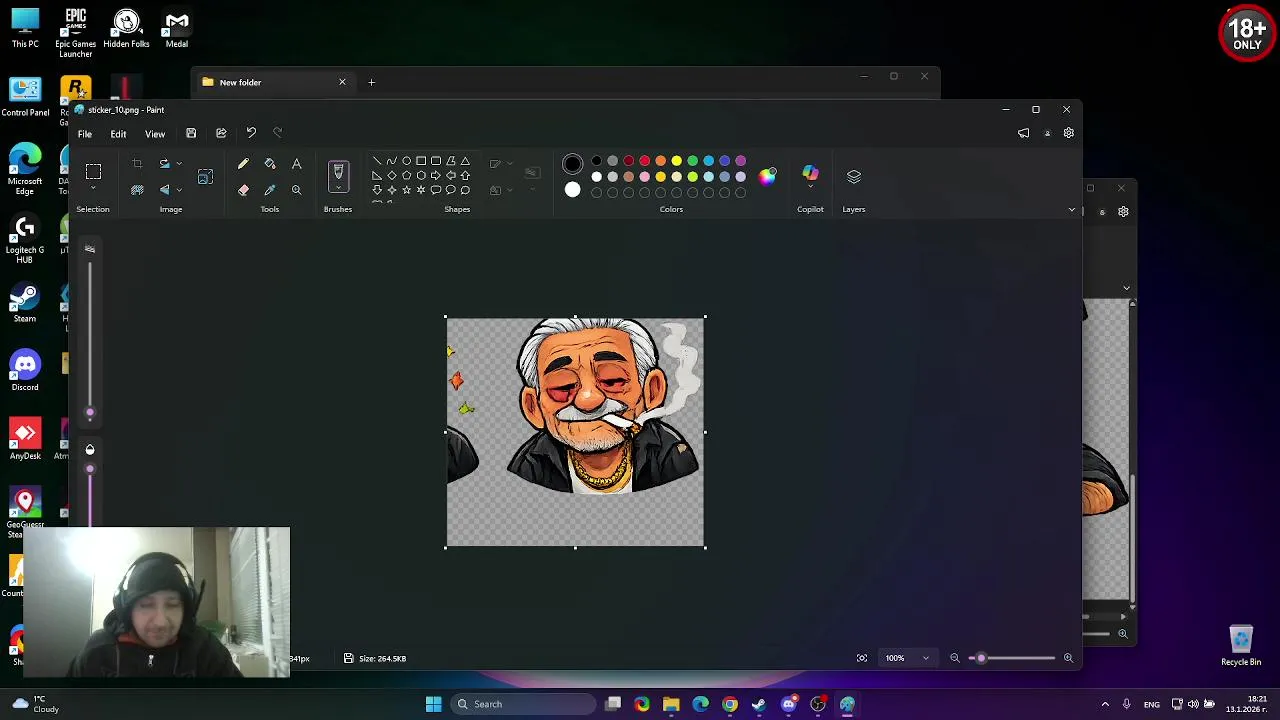Open the Image Creator resize icon
Image resolution: width=1280 pixels, height=720 pixels.
[x=205, y=177]
